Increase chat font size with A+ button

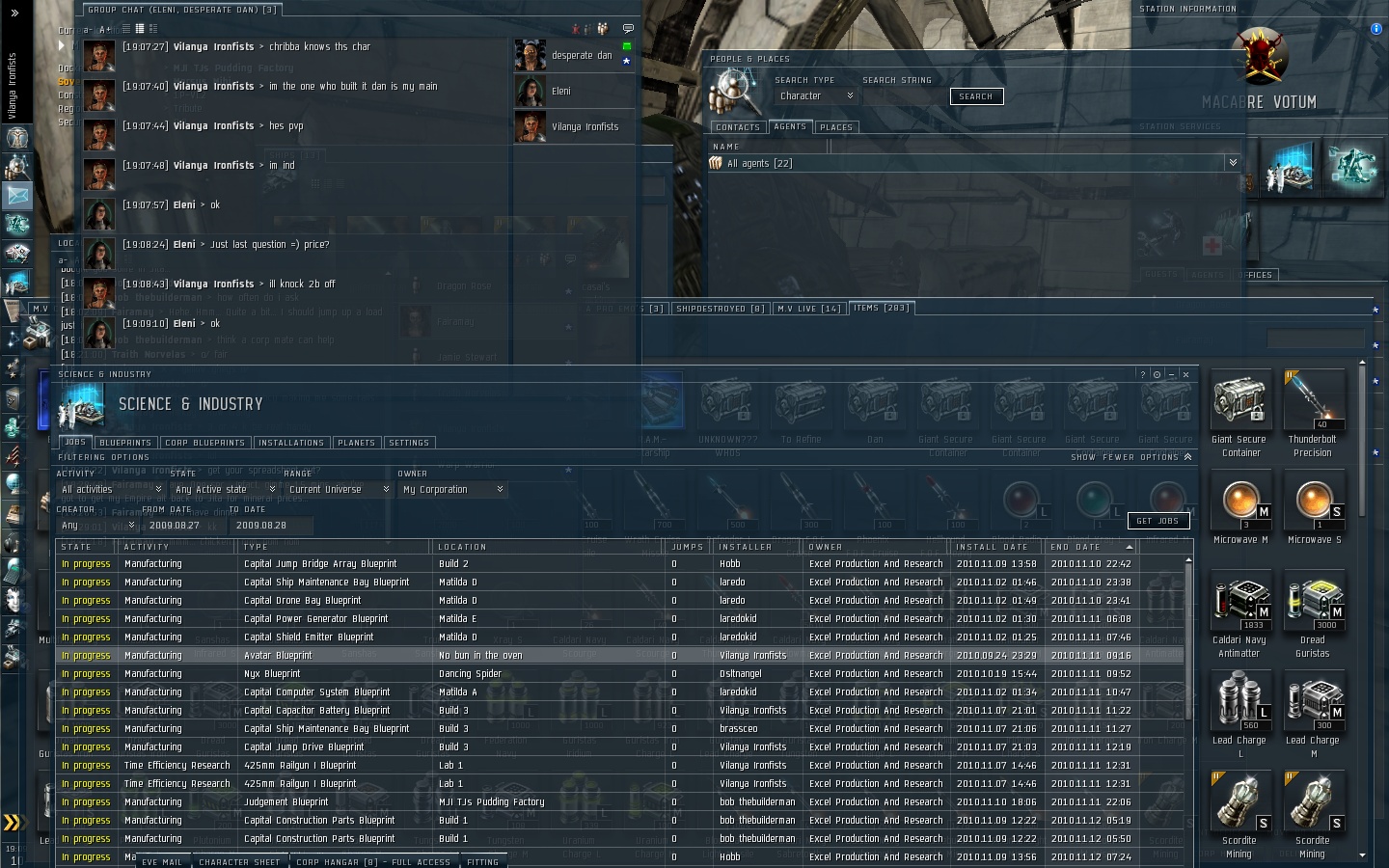(x=104, y=29)
